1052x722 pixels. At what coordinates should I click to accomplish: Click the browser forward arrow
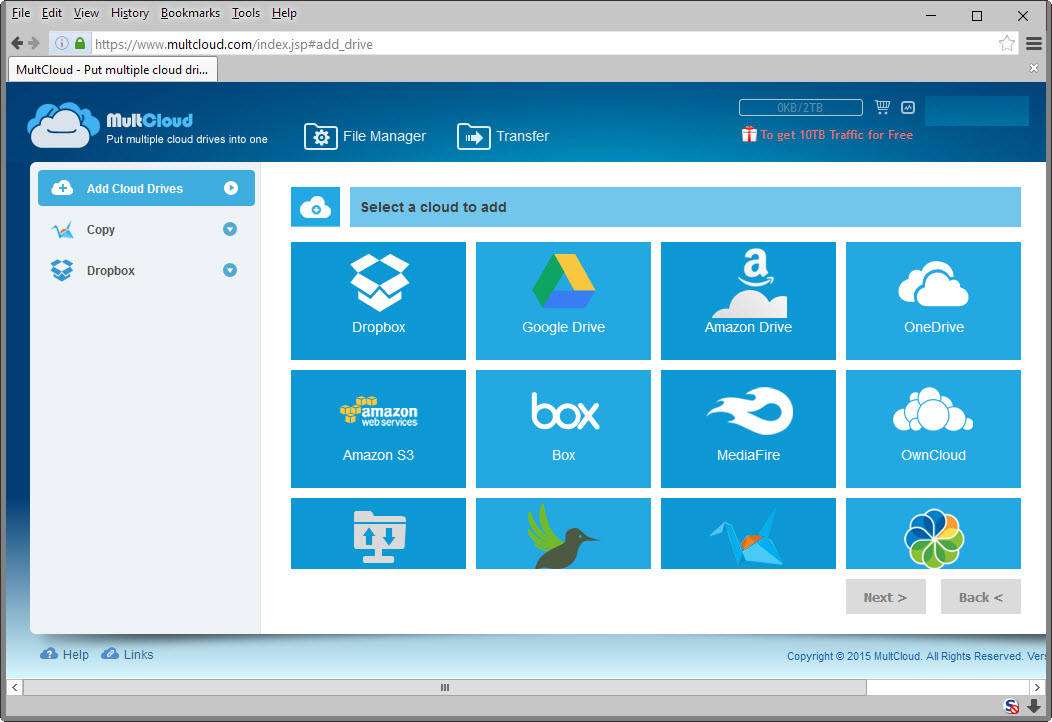point(34,44)
